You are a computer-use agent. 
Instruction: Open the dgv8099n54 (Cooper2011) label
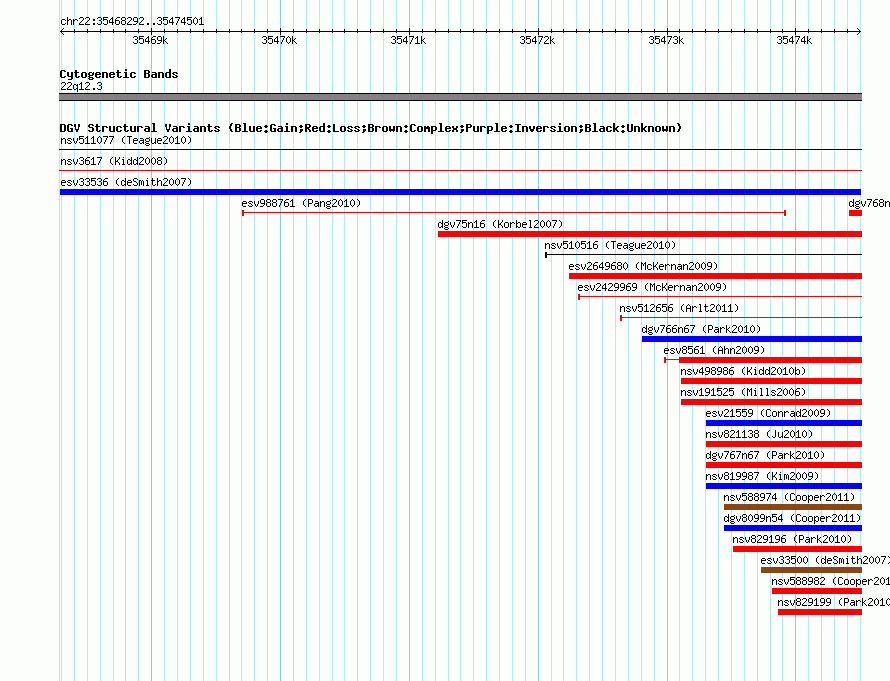click(792, 518)
